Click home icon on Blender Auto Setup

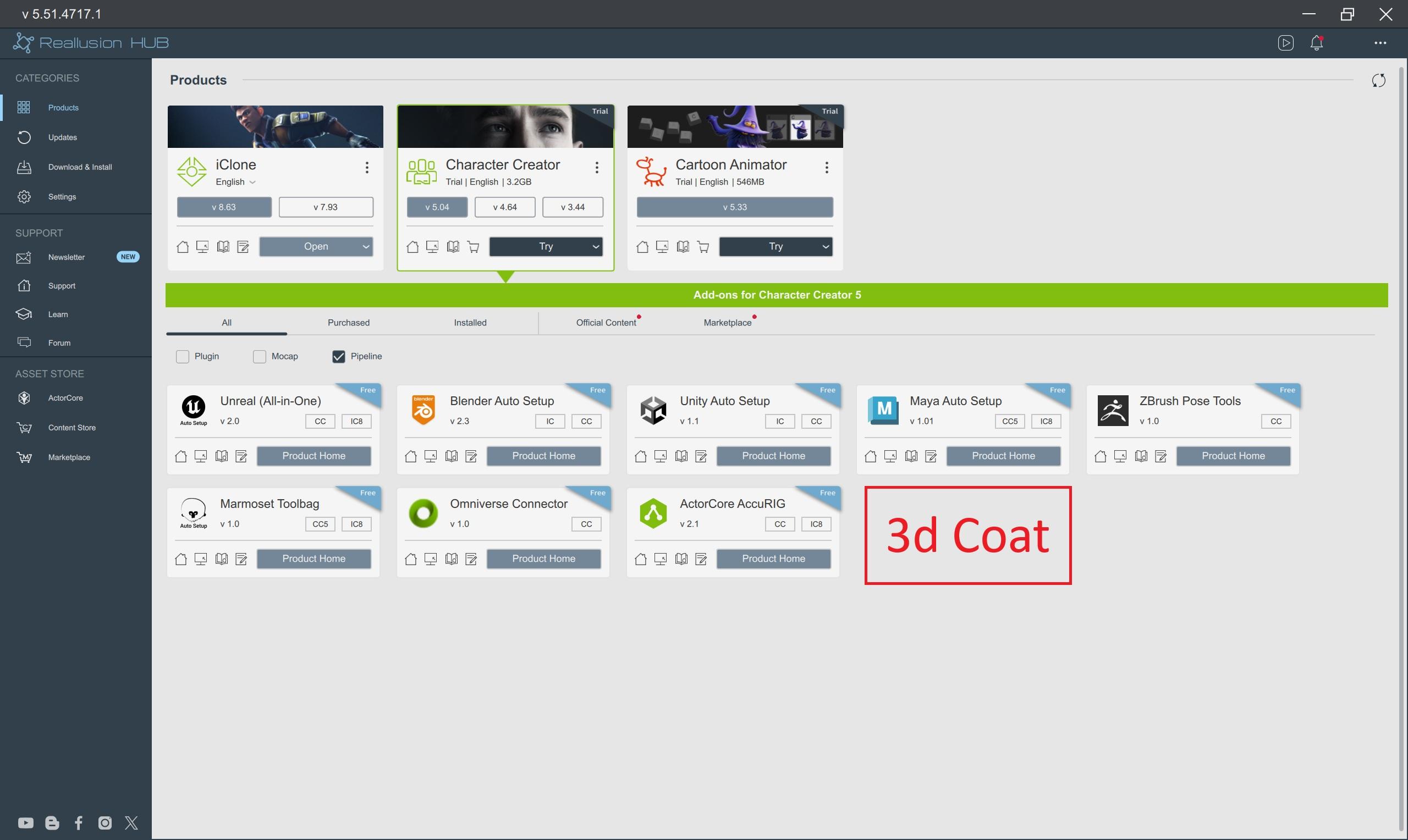click(411, 456)
